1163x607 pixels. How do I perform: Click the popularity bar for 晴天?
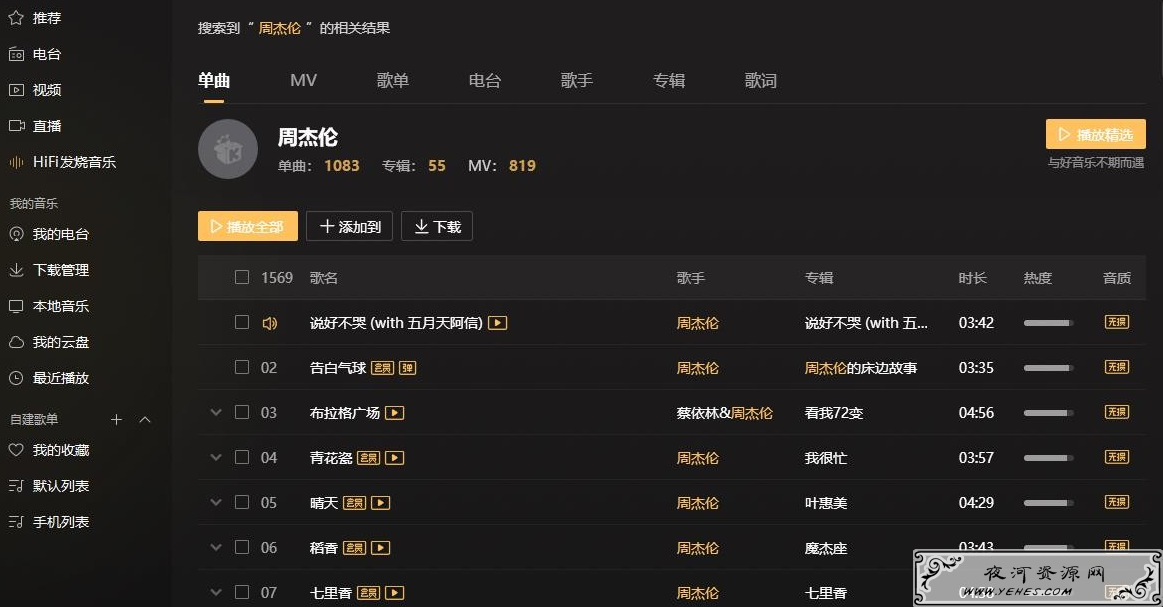pyautogui.click(x=1048, y=503)
